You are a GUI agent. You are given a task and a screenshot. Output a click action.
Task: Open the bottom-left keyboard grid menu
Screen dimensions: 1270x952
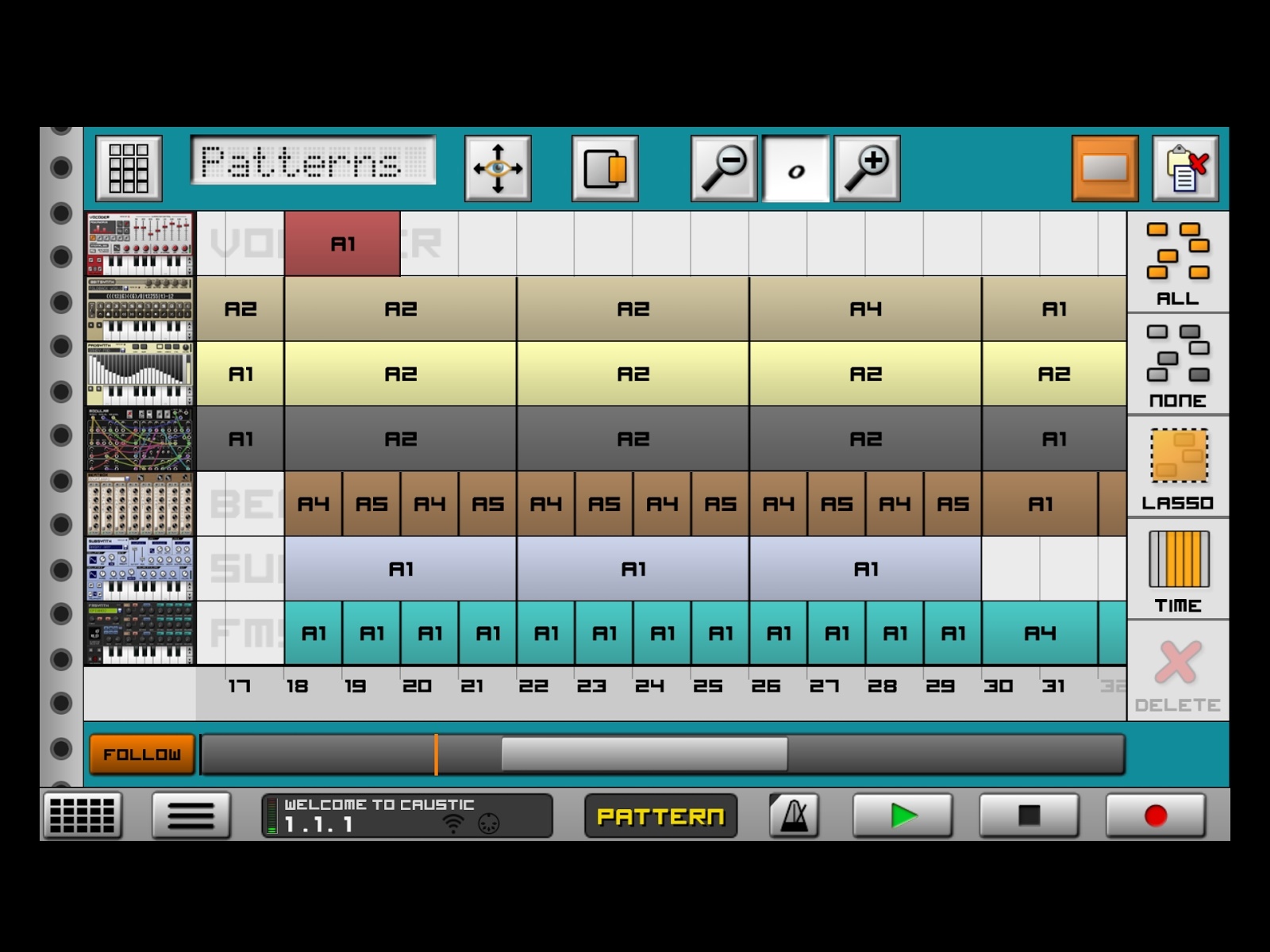[83, 816]
